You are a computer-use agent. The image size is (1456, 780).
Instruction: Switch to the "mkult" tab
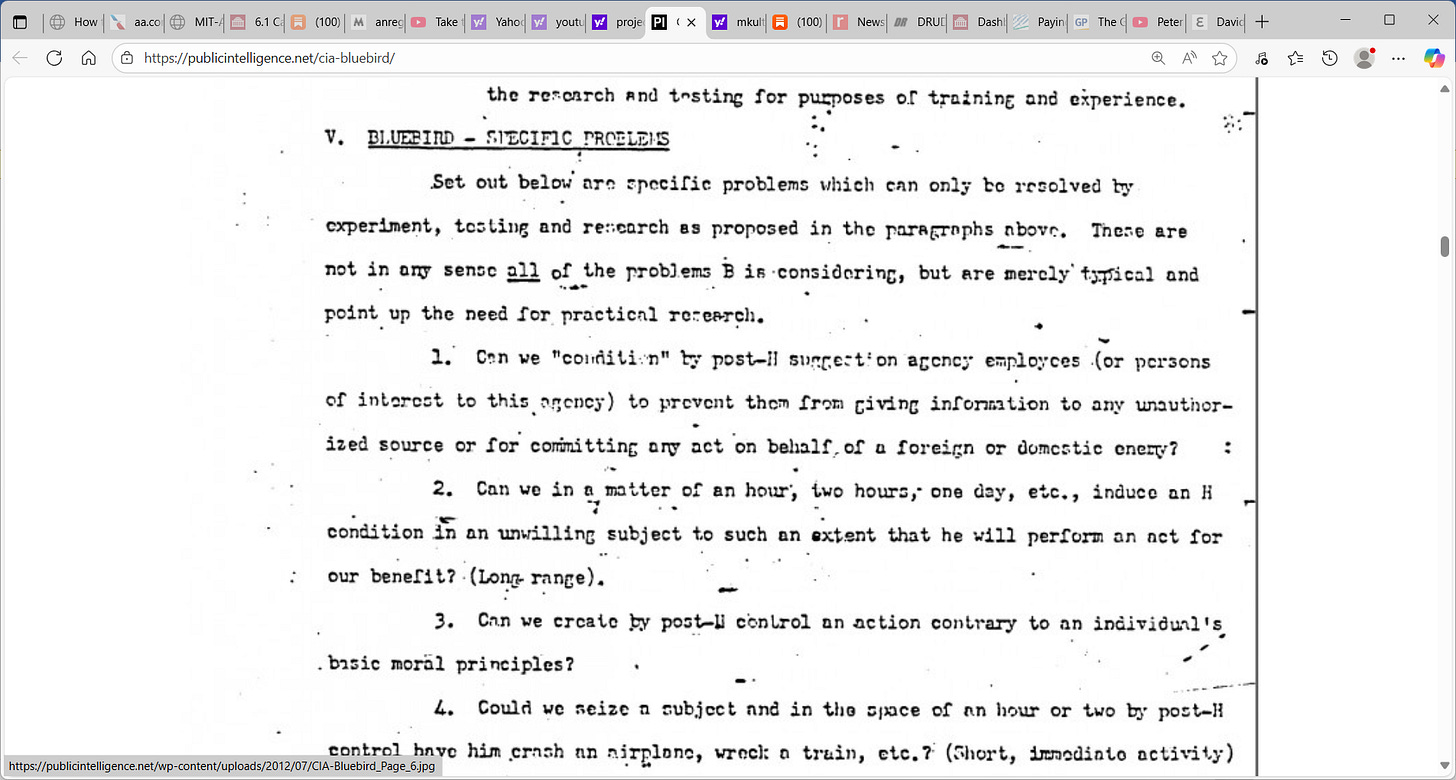tap(735, 21)
